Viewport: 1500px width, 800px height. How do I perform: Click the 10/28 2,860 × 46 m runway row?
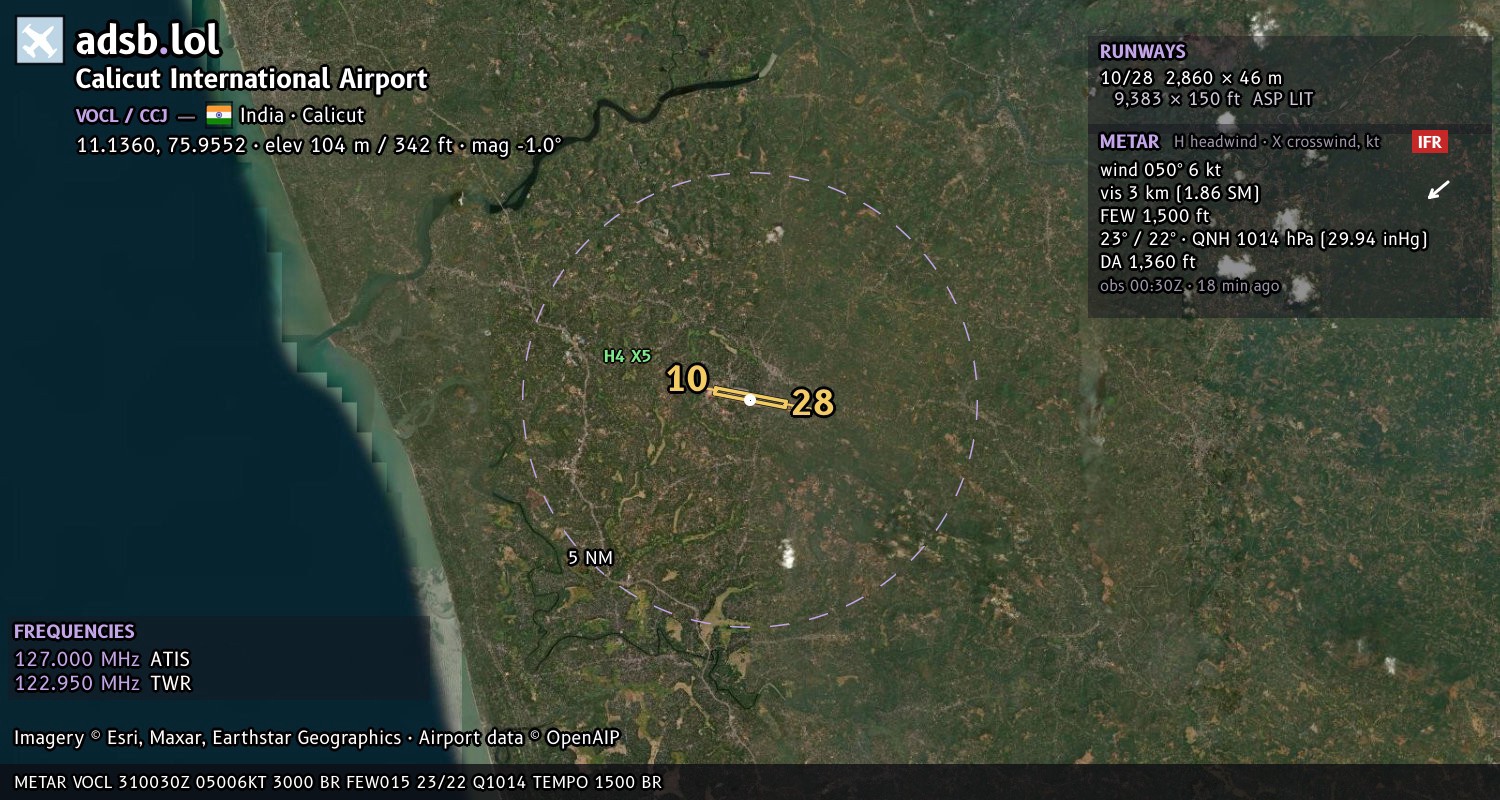[x=1191, y=77]
